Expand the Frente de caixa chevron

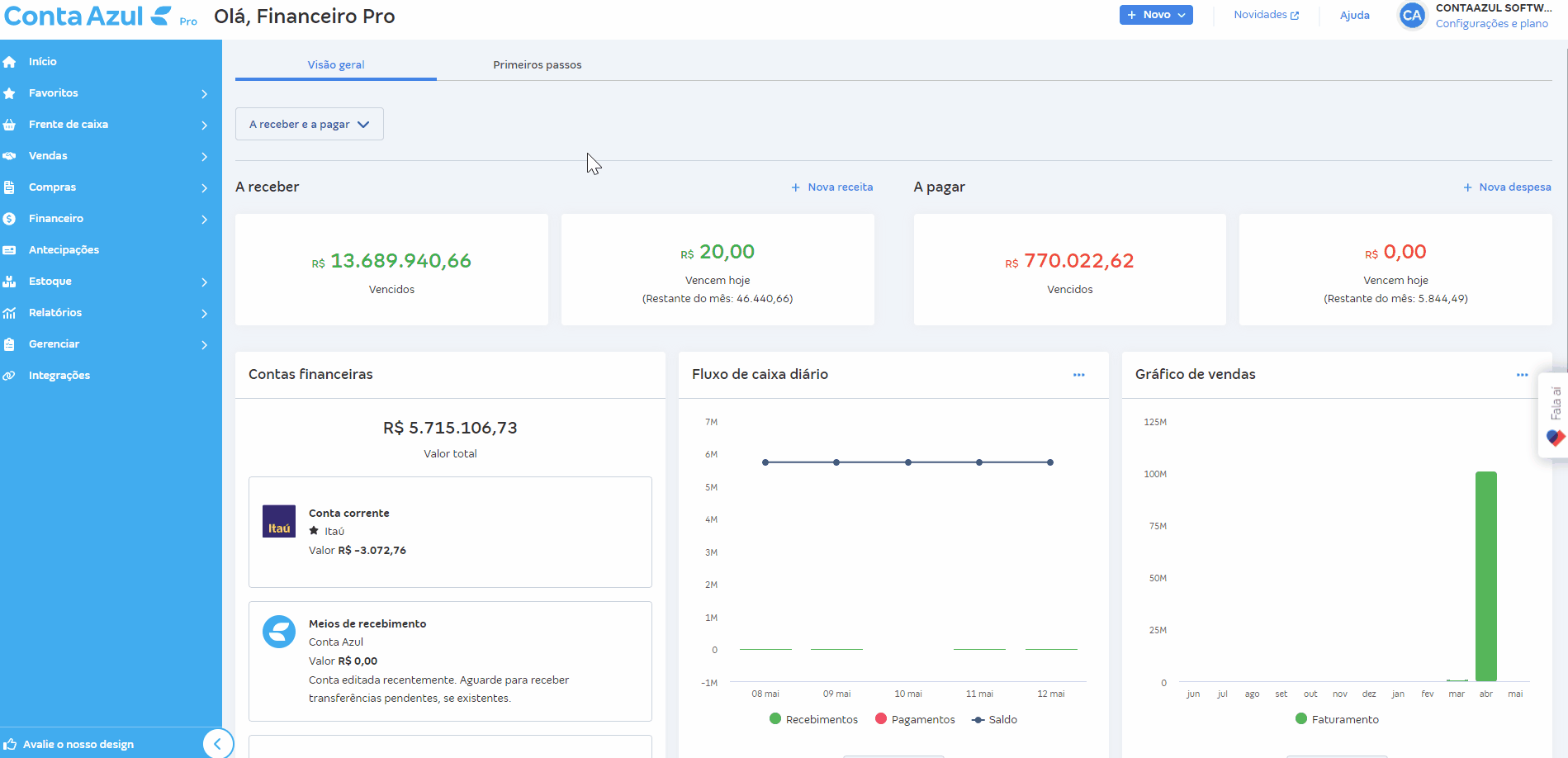[204, 126]
